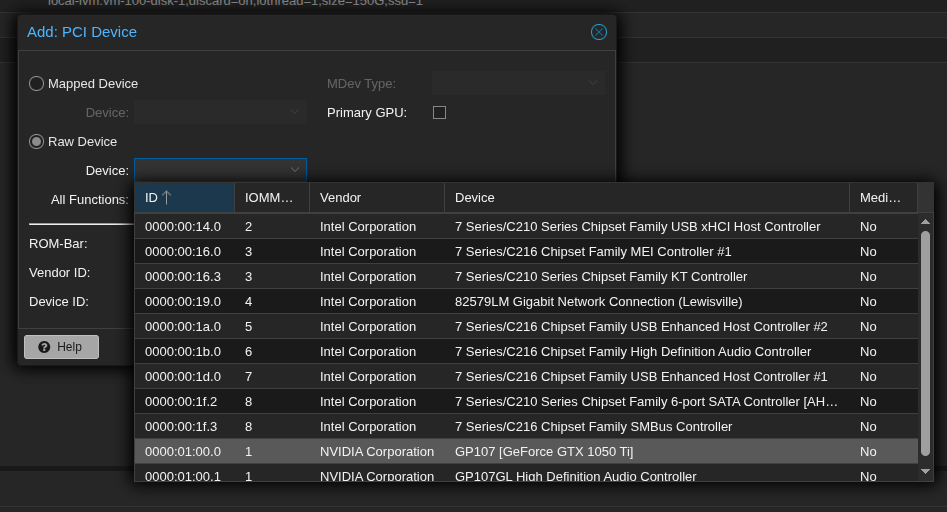
Task: Enable the Primary GPU checkbox
Action: point(439,113)
